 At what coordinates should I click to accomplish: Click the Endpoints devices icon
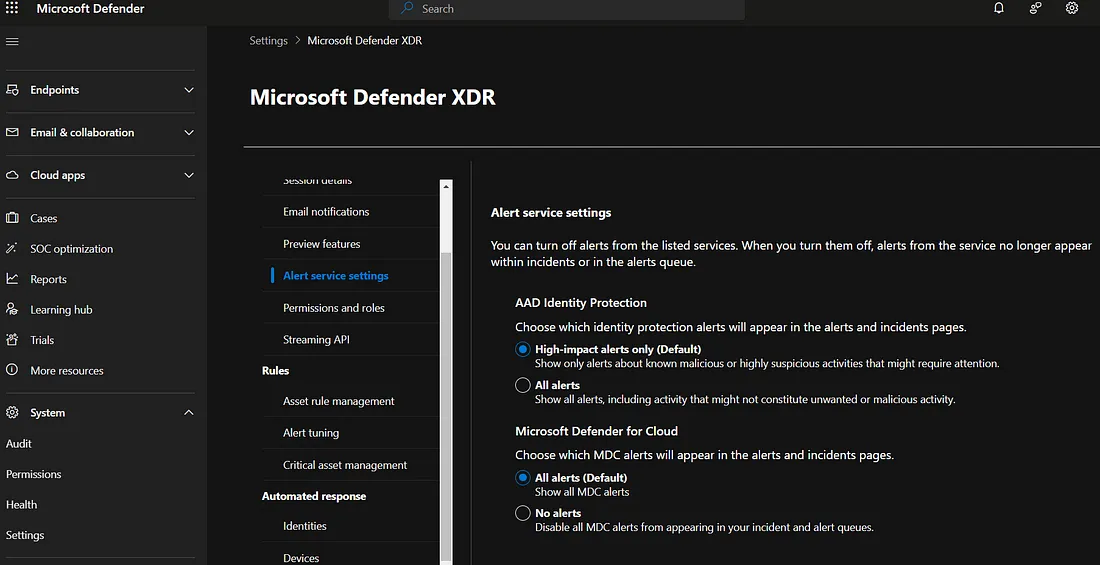[12, 90]
